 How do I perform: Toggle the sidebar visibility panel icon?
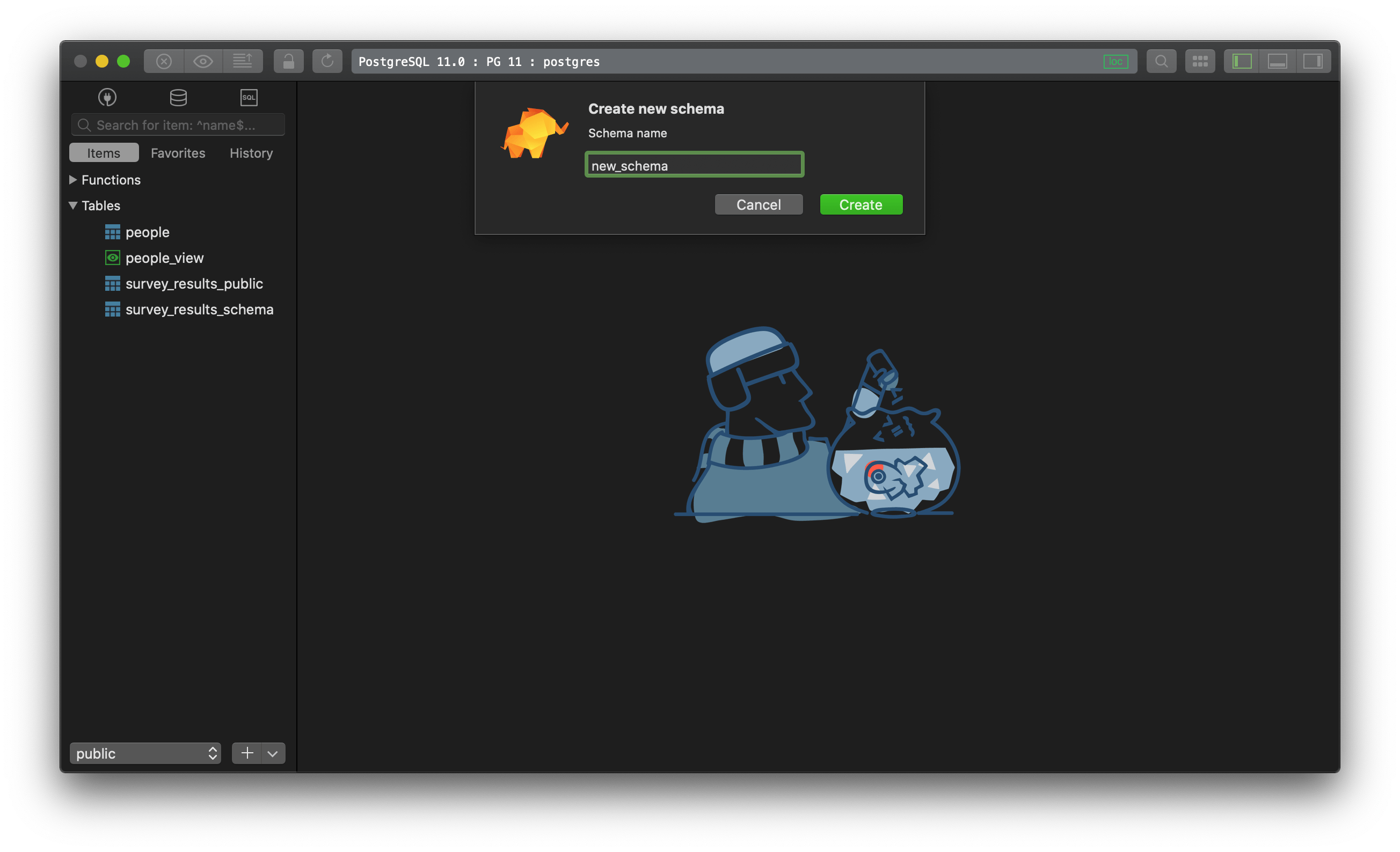pos(1242,61)
